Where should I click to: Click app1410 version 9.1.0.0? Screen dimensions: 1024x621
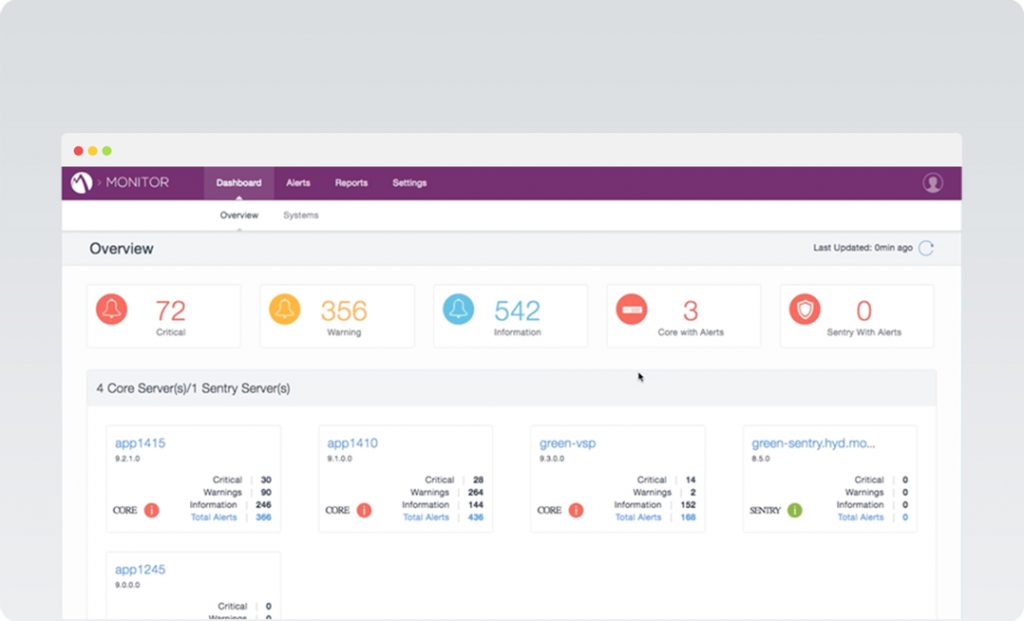340,458
